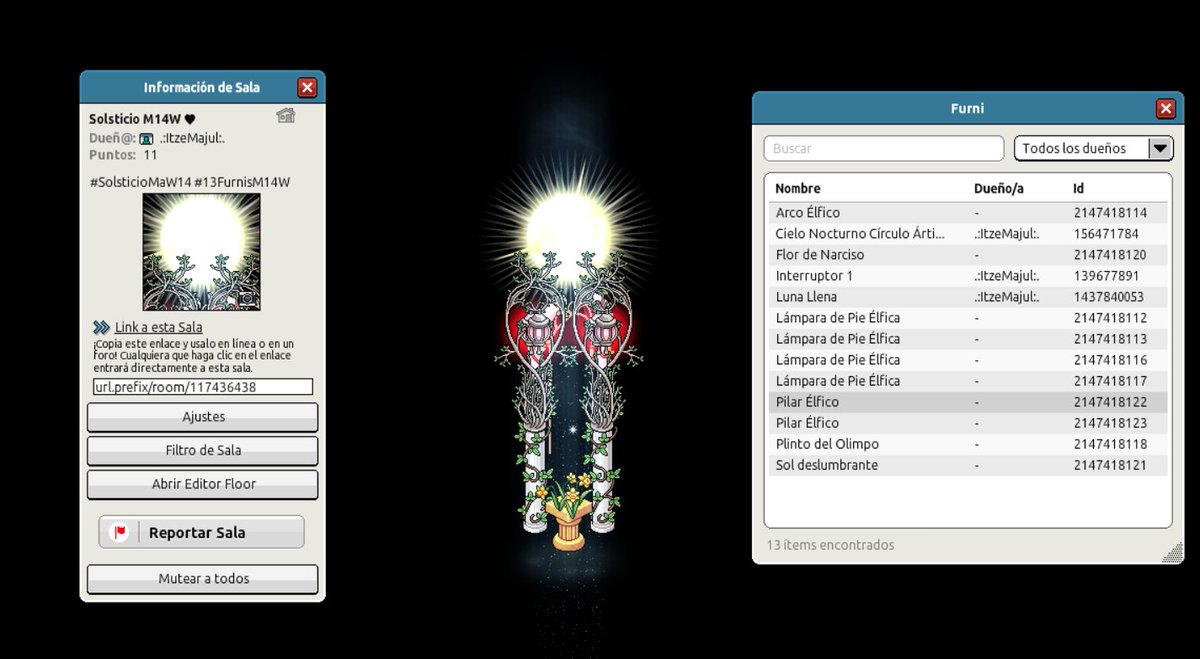Close the Furni window
The height and width of the screenshot is (659, 1200).
[x=1165, y=109]
